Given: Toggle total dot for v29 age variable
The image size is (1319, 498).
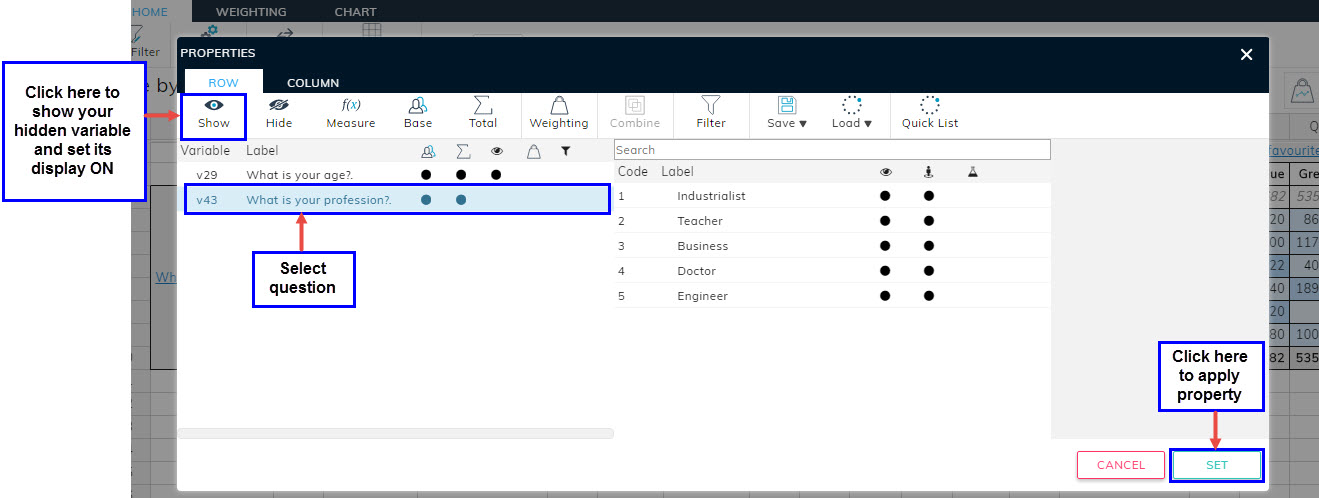Looking at the screenshot, I should tap(461, 175).
